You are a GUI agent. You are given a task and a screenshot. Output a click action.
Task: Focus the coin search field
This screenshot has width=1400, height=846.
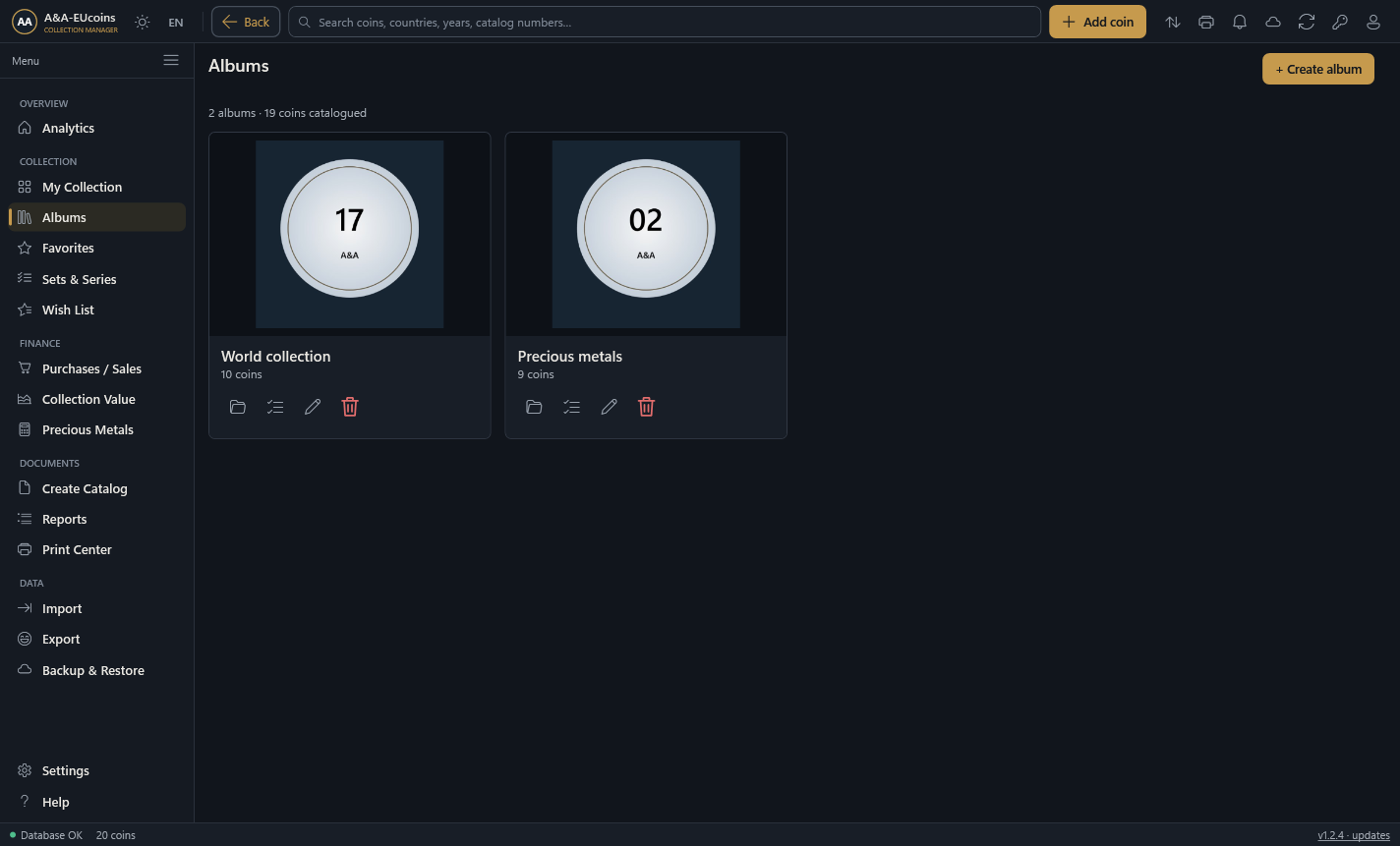(x=664, y=22)
